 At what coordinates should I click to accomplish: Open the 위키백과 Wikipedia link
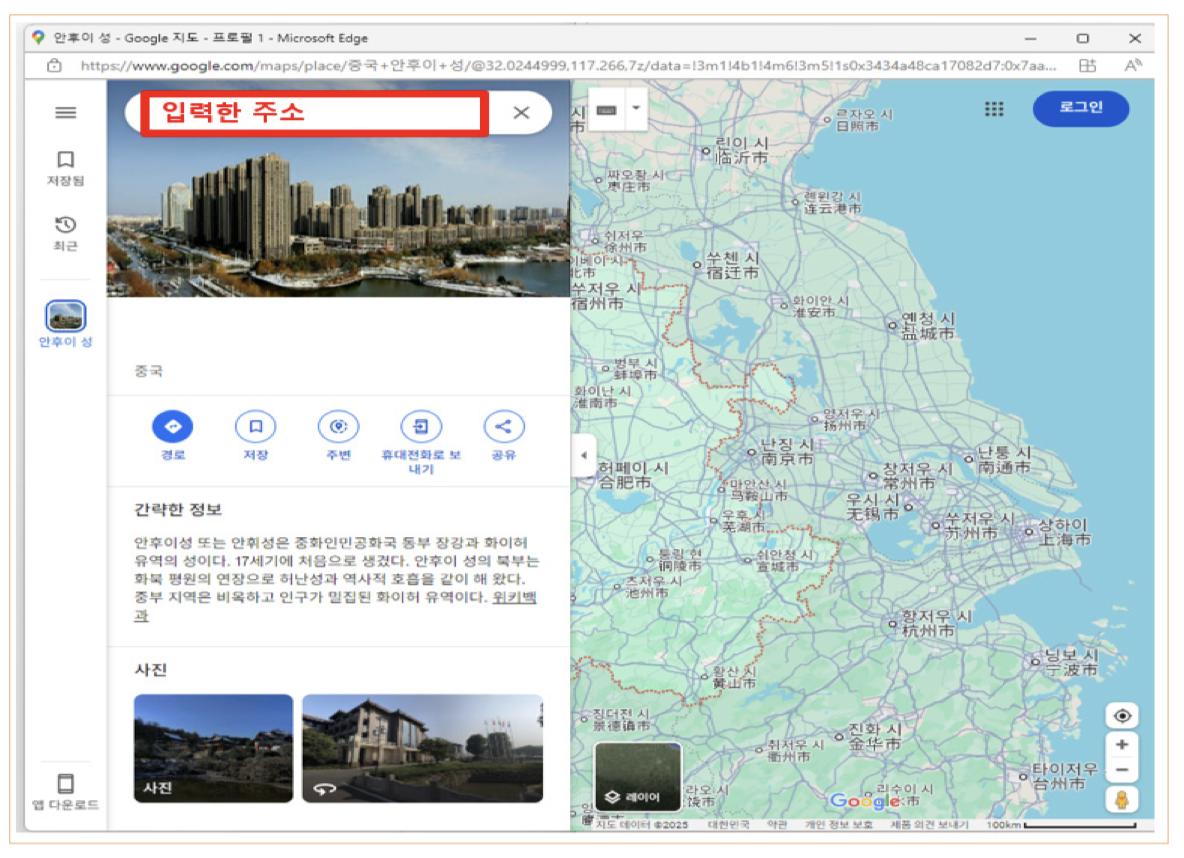click(514, 597)
